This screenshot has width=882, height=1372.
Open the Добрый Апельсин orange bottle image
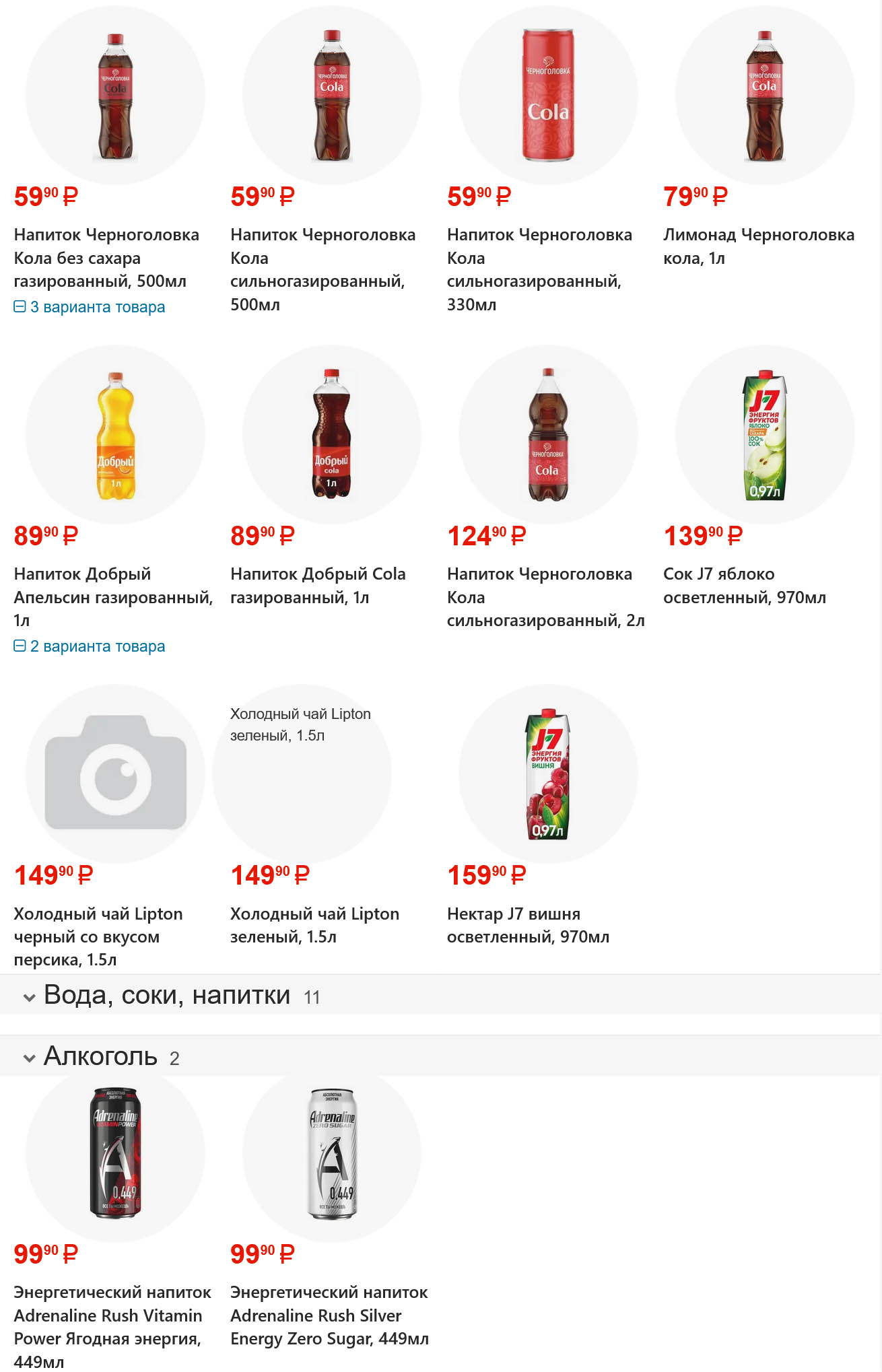pyautogui.click(x=115, y=435)
